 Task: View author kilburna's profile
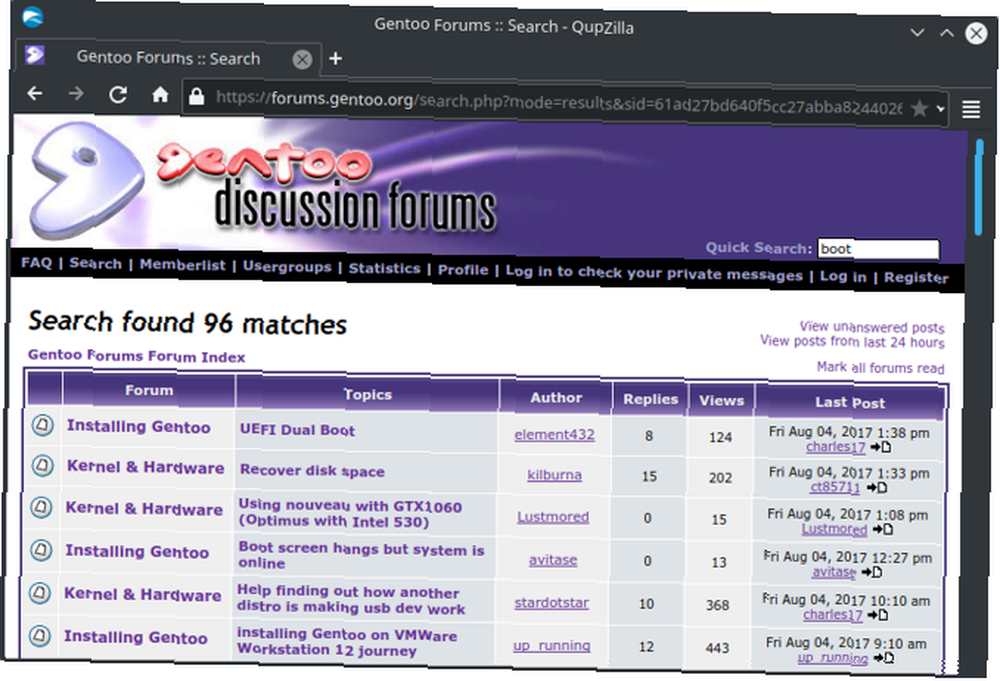click(x=554, y=476)
